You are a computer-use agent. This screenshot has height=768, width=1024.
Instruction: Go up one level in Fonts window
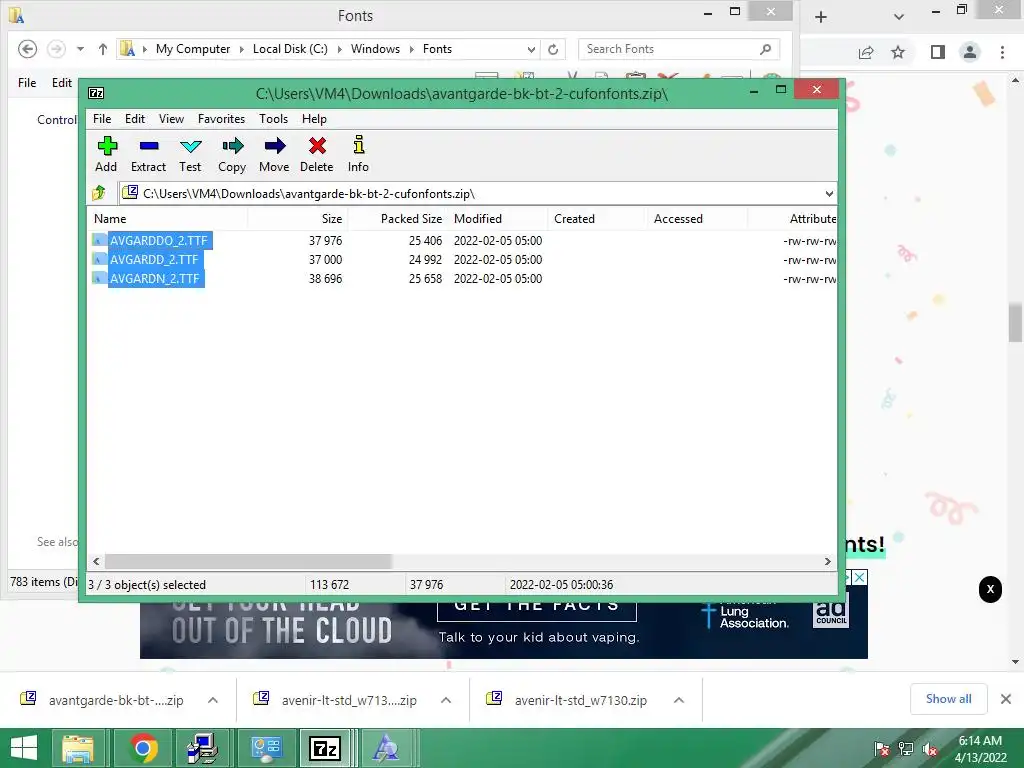click(103, 49)
